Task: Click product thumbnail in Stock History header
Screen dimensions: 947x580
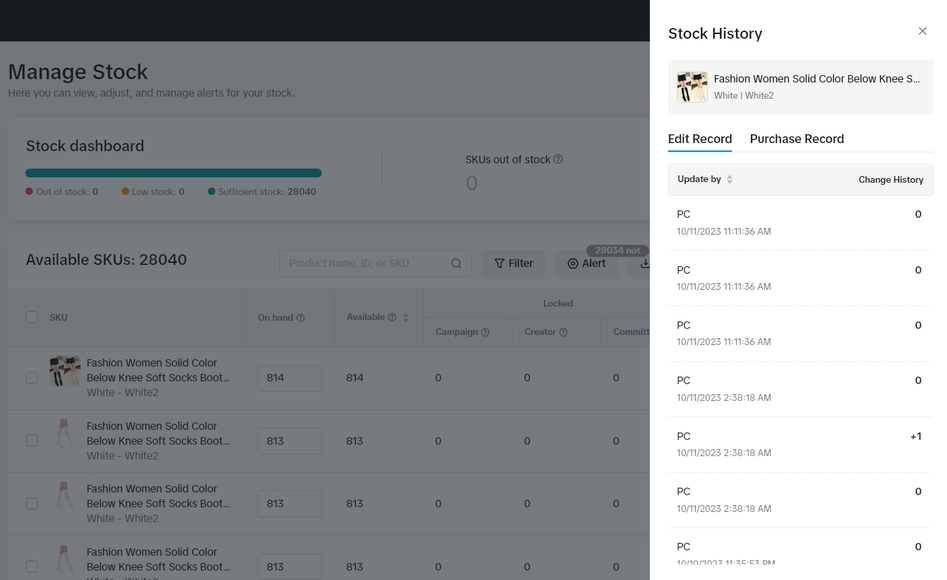Action: 692,87
